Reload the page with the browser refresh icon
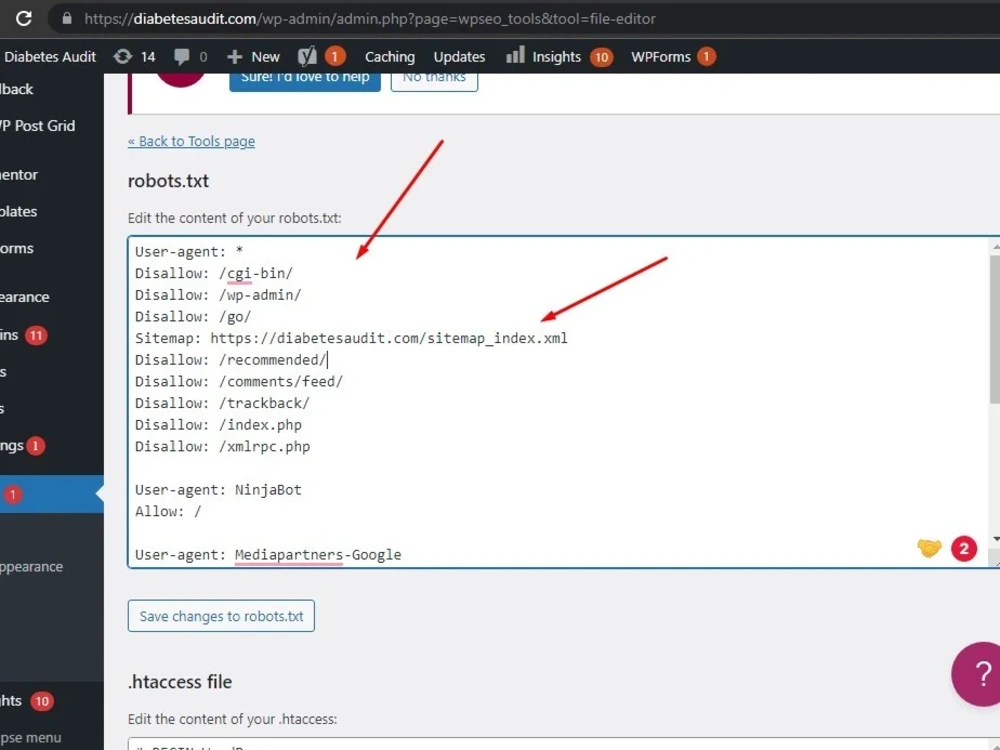This screenshot has width=1000, height=750. (x=24, y=18)
